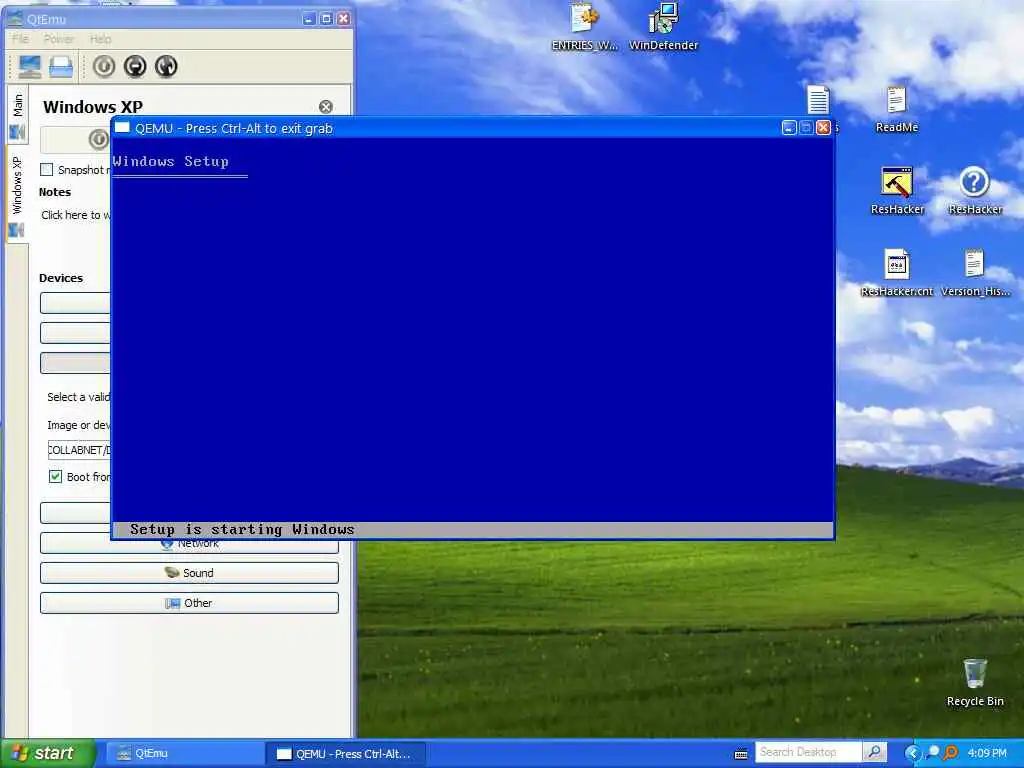Switch to the Main vertical tab
1024x768 pixels.
coord(18,116)
